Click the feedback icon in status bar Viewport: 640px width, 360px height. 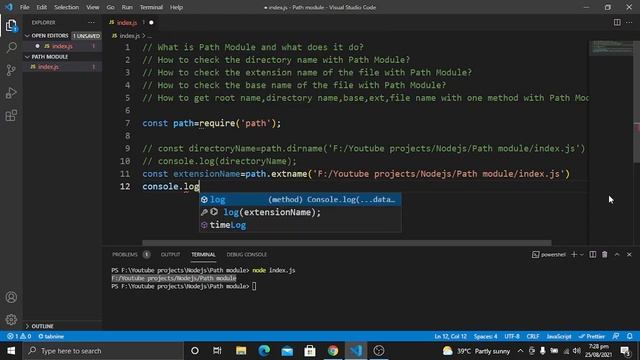[616, 336]
